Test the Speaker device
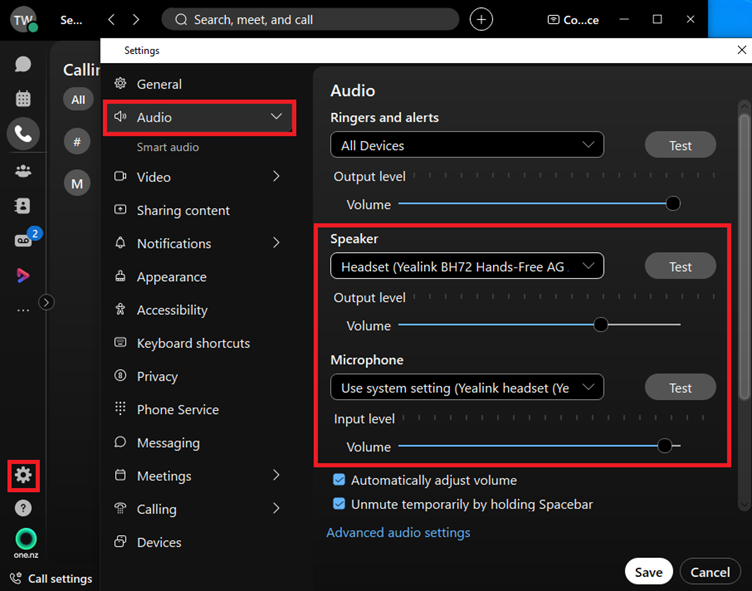The height and width of the screenshot is (591, 752). tap(680, 266)
